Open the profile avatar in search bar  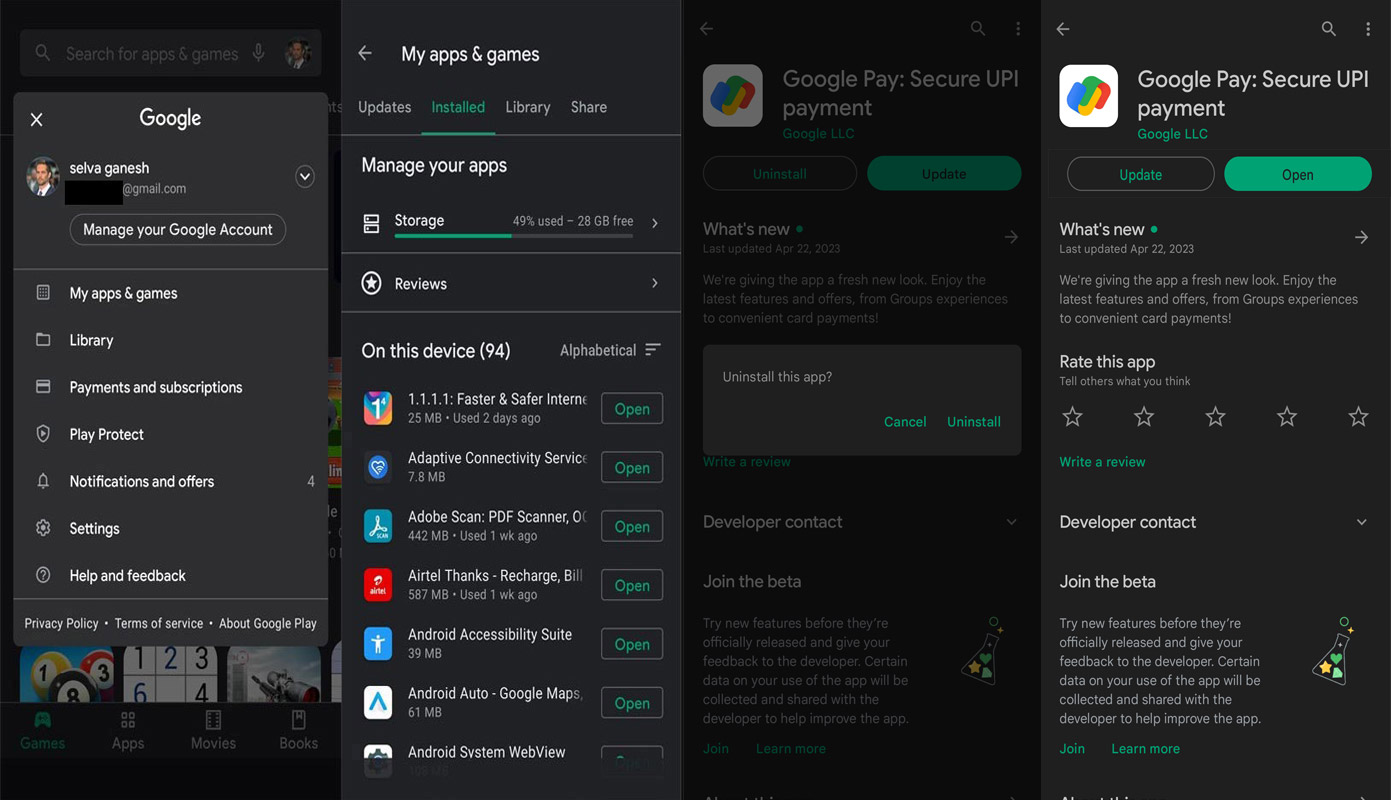[297, 53]
